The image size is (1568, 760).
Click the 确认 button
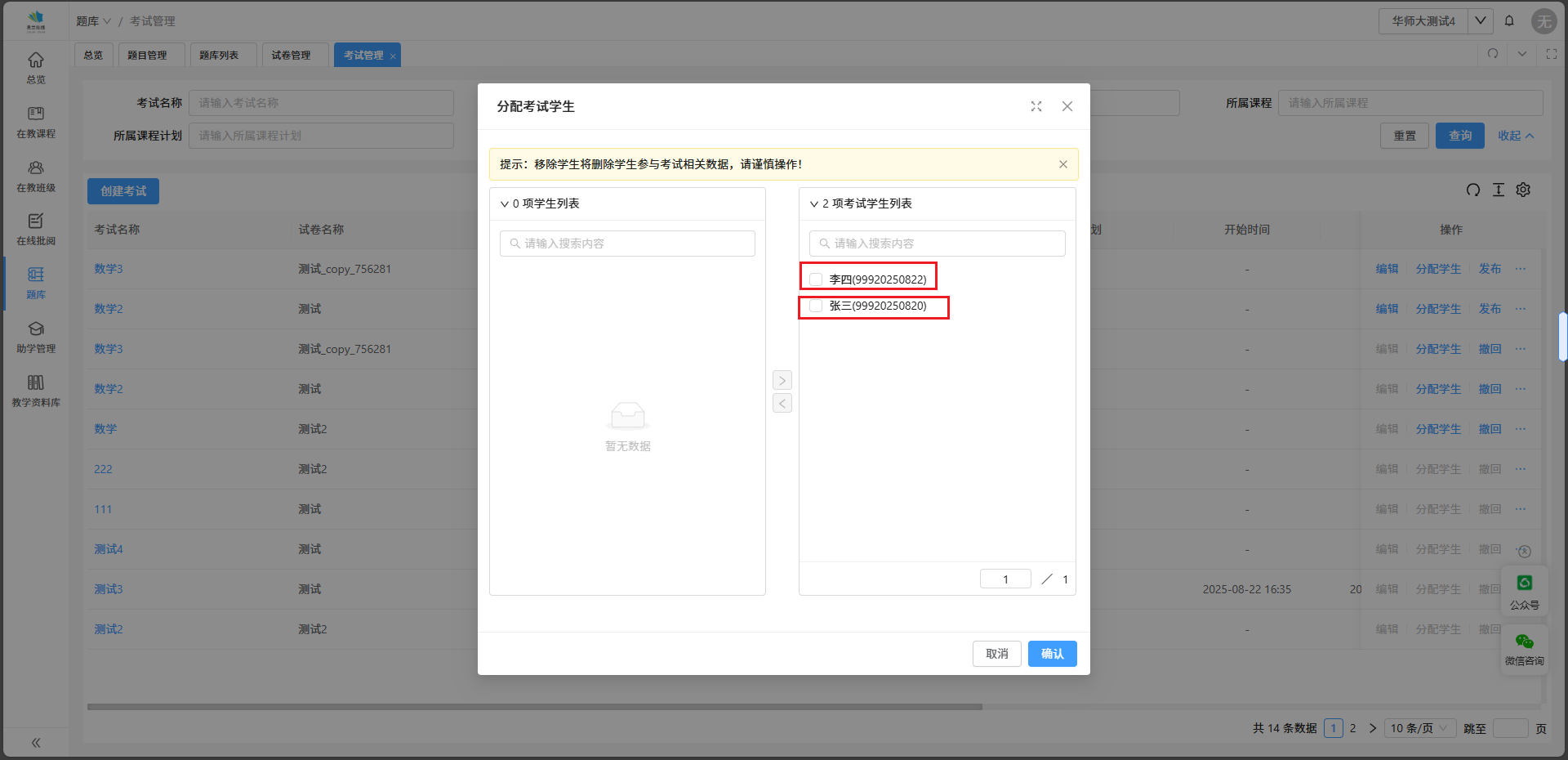[x=1052, y=654]
